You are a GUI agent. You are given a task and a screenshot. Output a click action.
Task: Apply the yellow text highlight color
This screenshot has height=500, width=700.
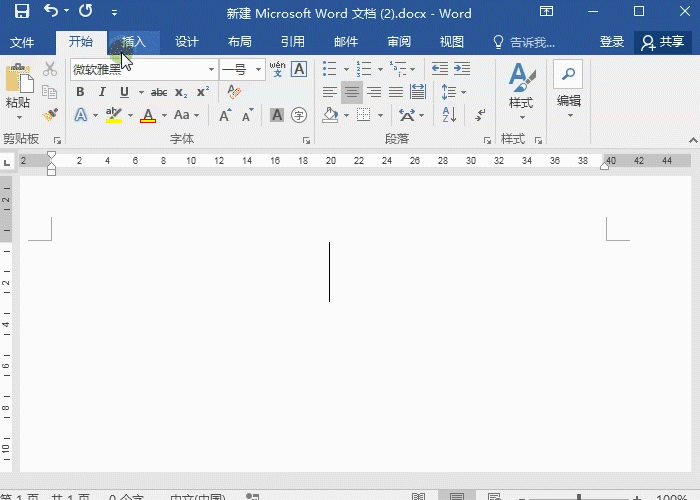[113, 115]
